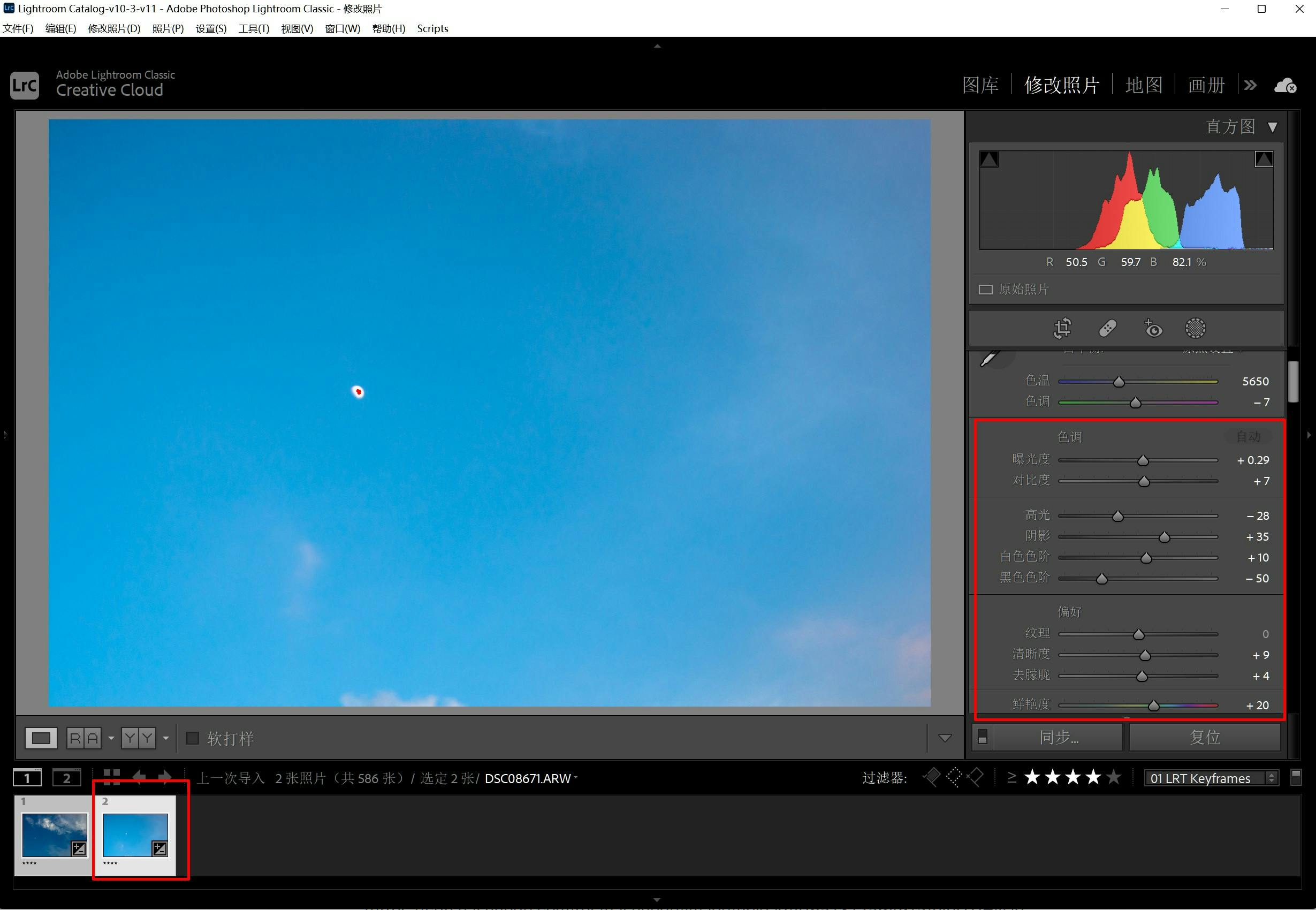1316x910 pixels.
Task: Click the 鲜艳度 vibrance slider handle
Action: pos(1153,706)
